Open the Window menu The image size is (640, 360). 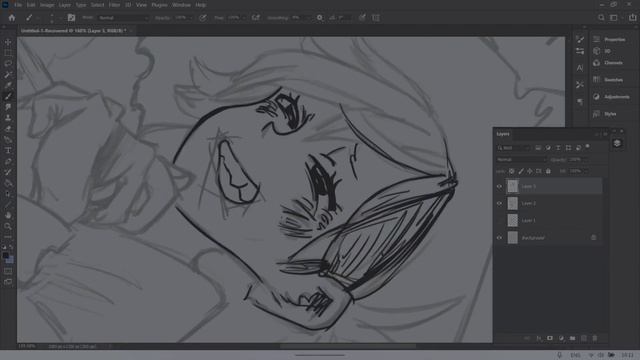click(181, 5)
